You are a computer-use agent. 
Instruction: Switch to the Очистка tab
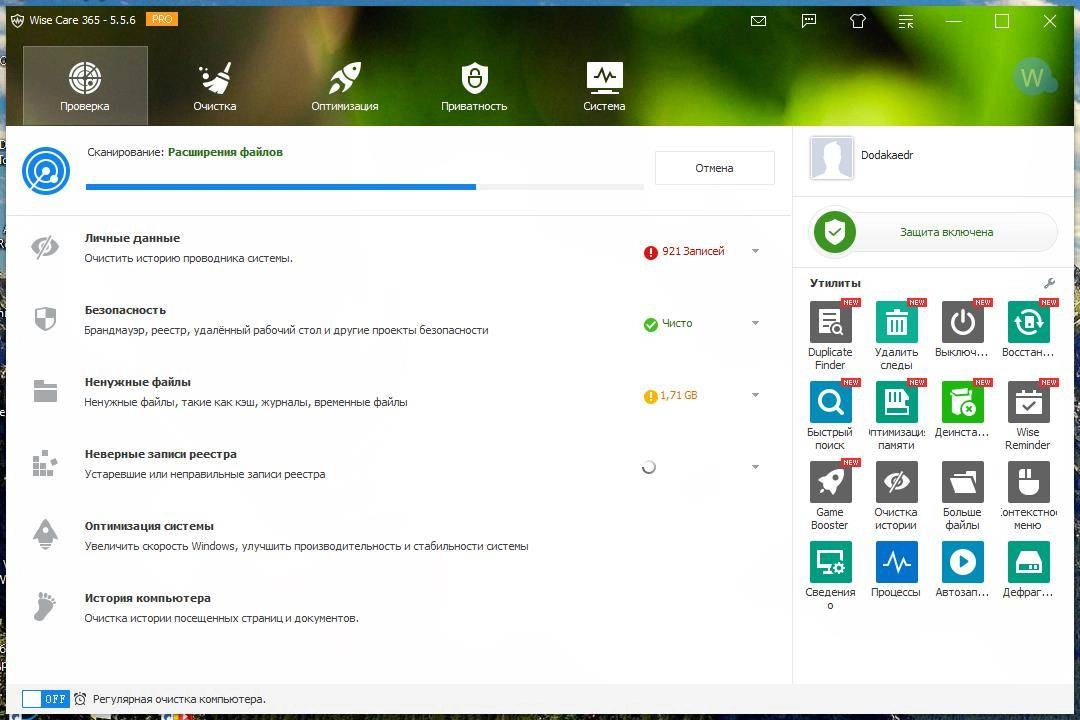215,85
